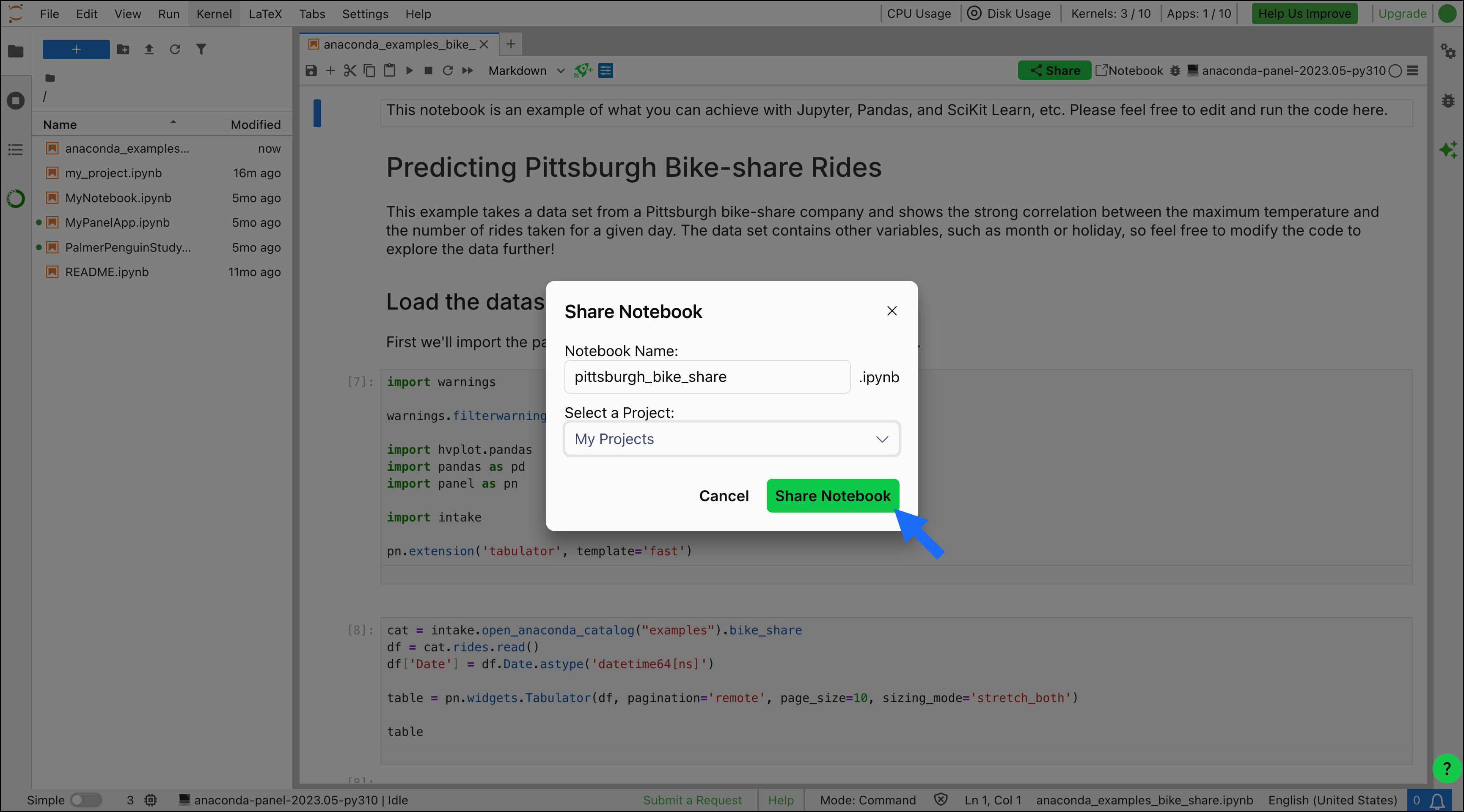Toggle Simple mode switch

point(86,800)
